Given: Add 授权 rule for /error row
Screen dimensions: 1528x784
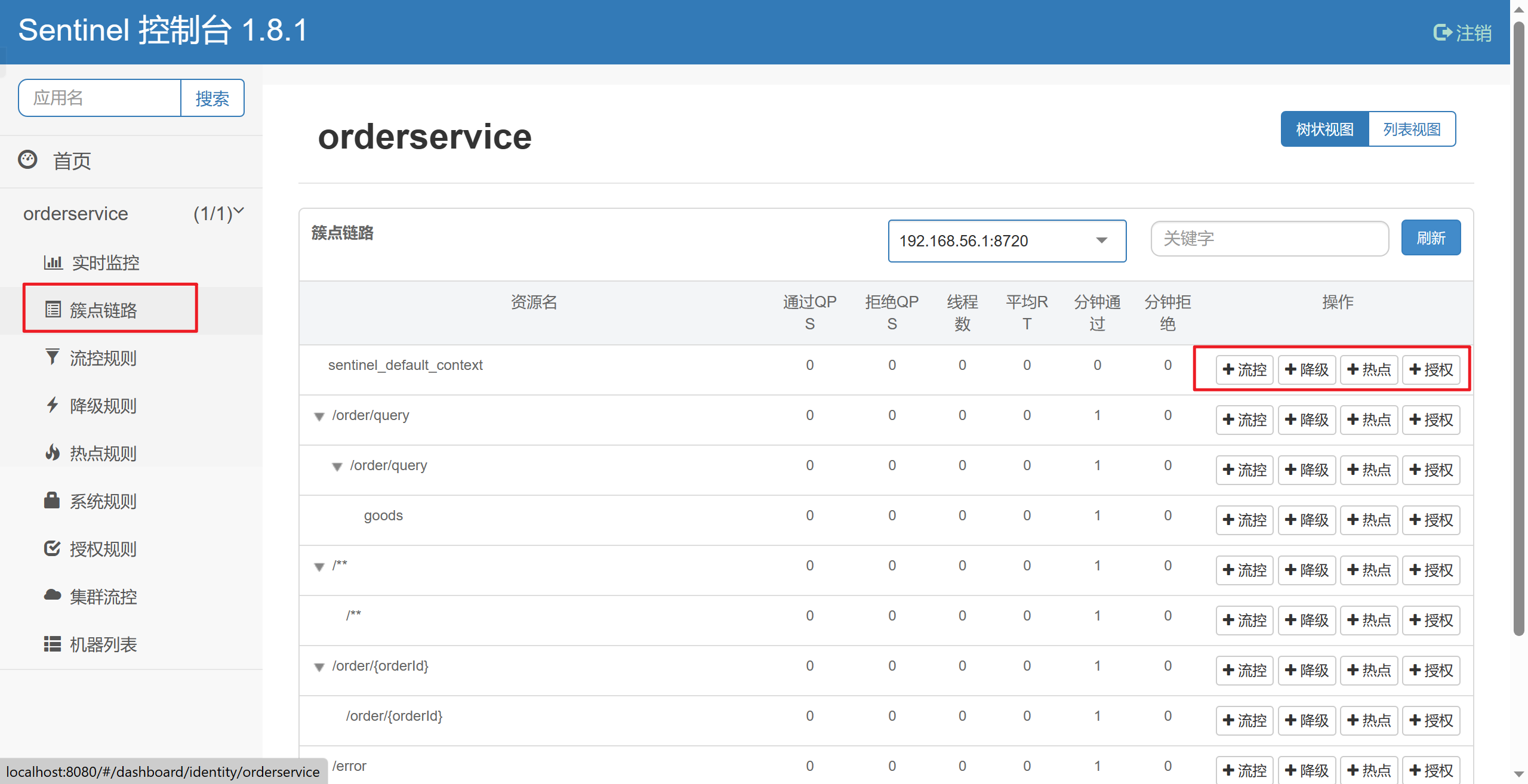Looking at the screenshot, I should click(x=1431, y=770).
